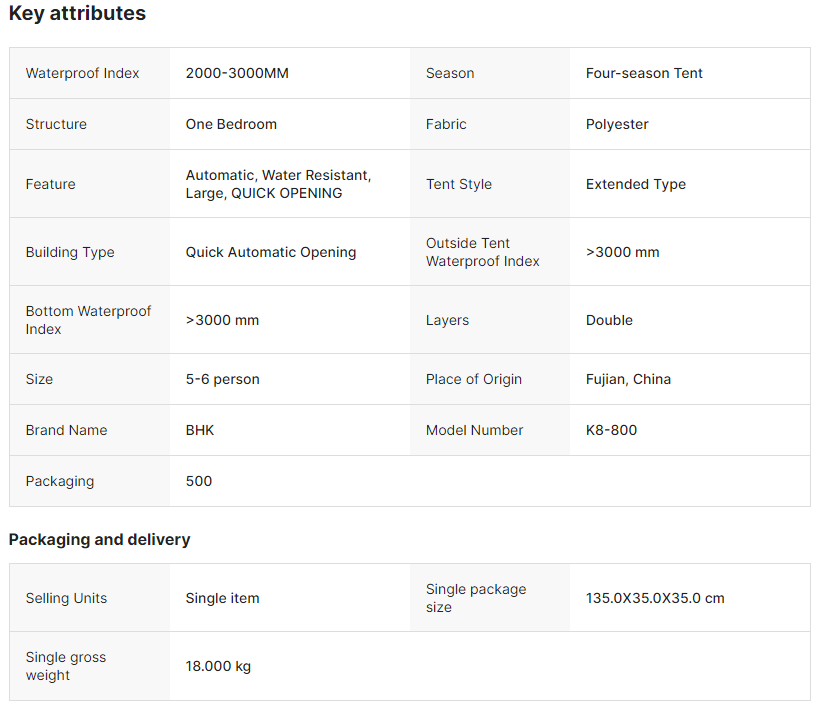Click the Feature row's Automatic, Water Resistant text
The width and height of the screenshot is (834, 707).
[x=278, y=175]
